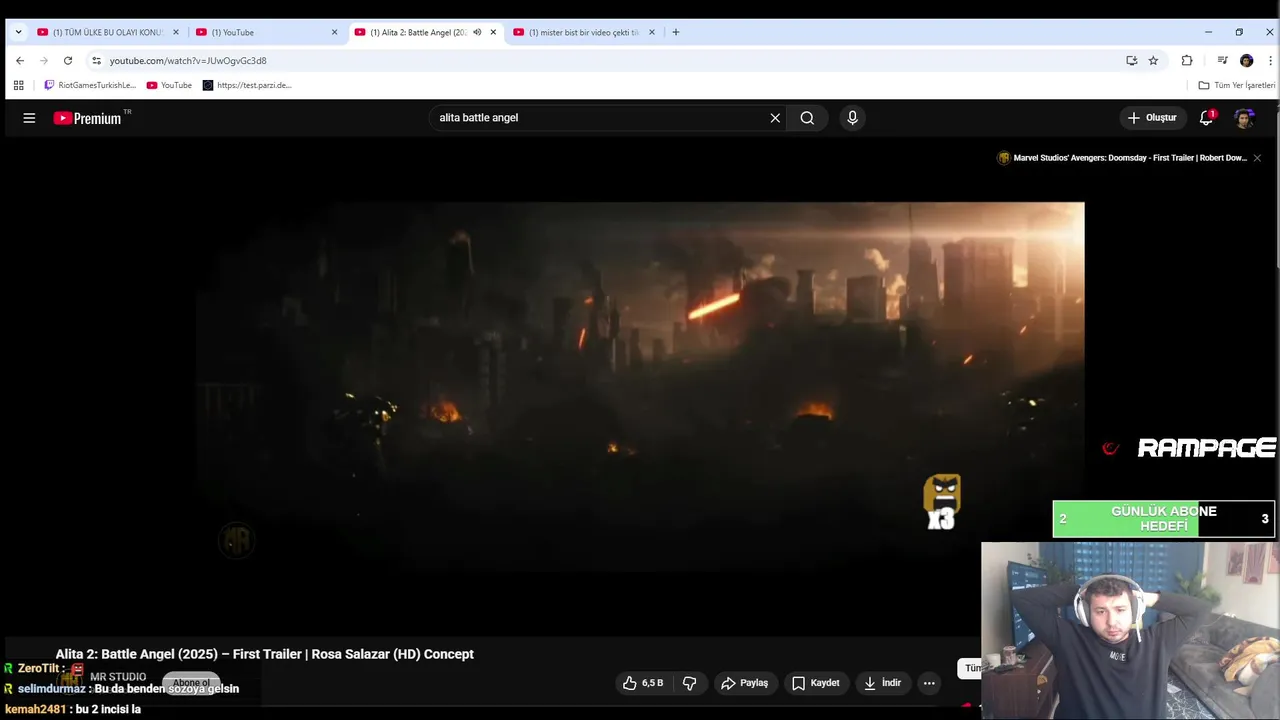Click the Alita 2 video title text
The width and height of the screenshot is (1280, 720).
coord(265,654)
